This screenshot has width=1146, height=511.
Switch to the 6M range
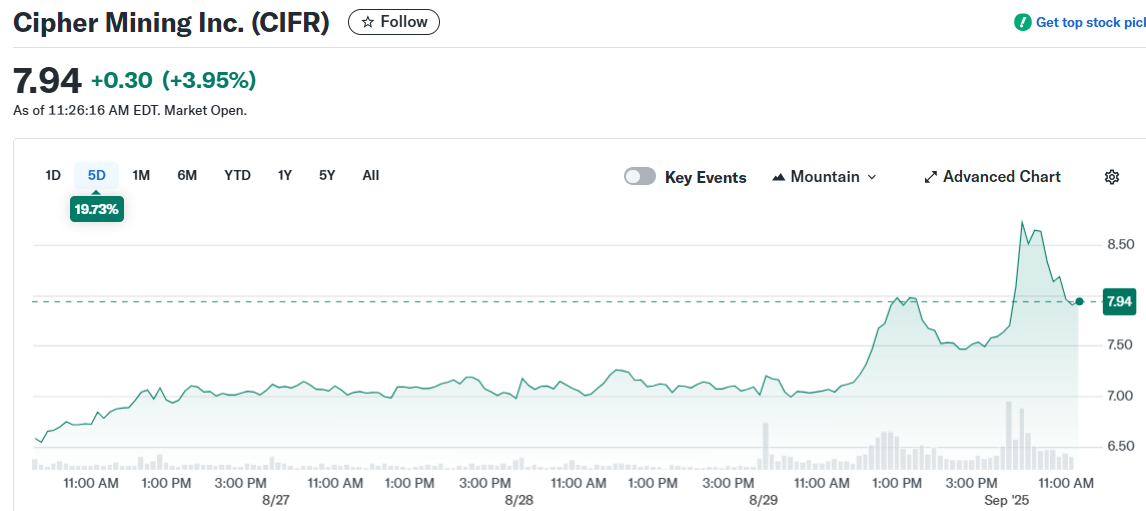coord(187,175)
